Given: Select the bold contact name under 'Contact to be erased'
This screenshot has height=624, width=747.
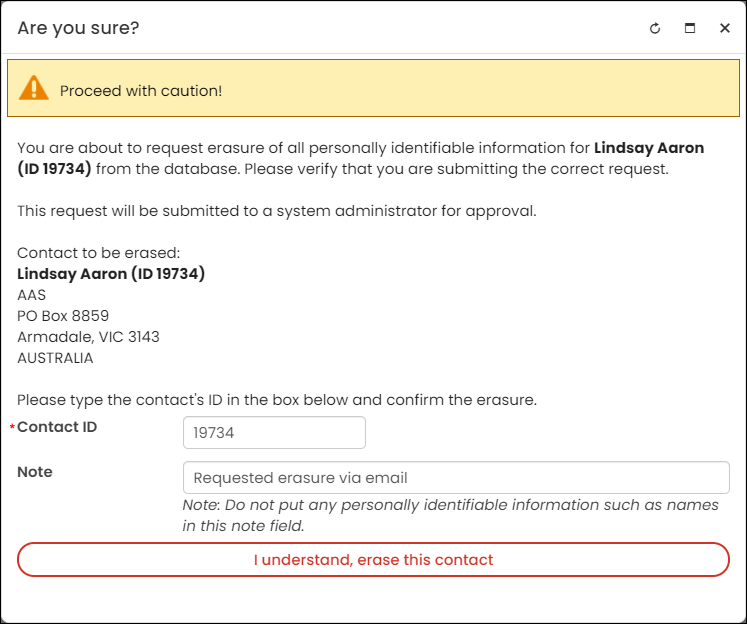Looking at the screenshot, I should tap(111, 274).
